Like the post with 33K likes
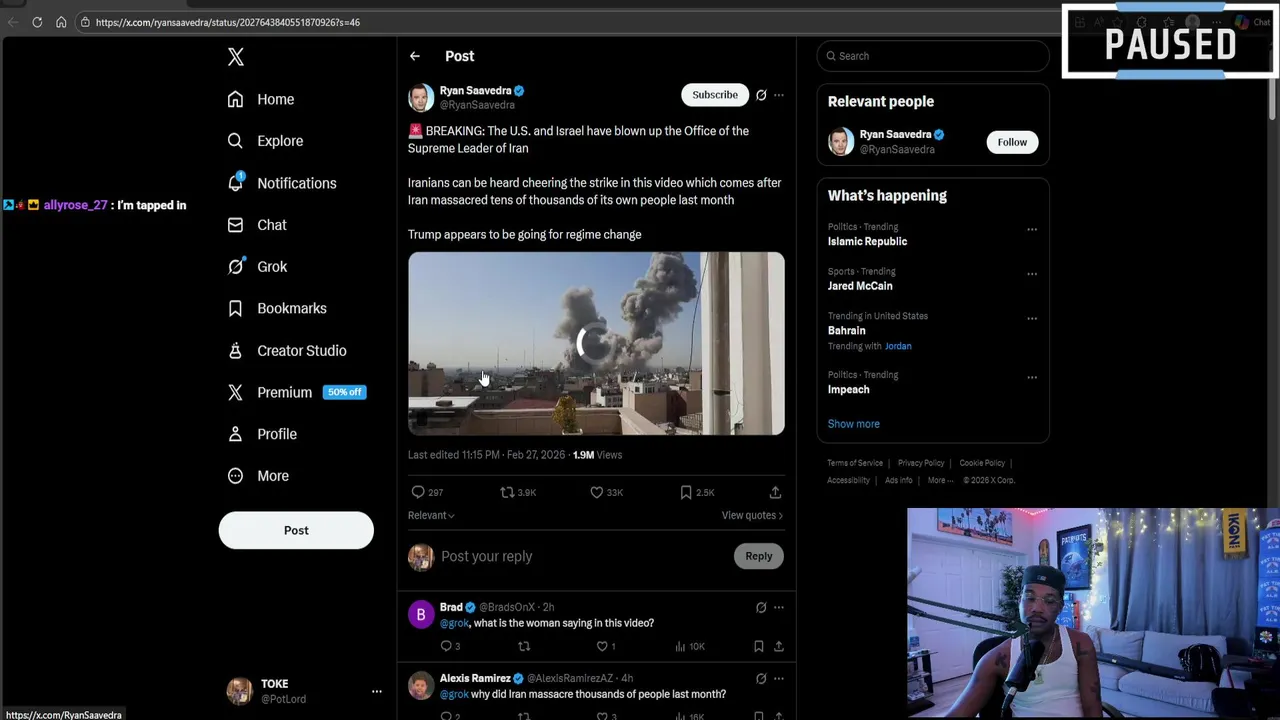Image resolution: width=1280 pixels, height=720 pixels. tap(606, 492)
